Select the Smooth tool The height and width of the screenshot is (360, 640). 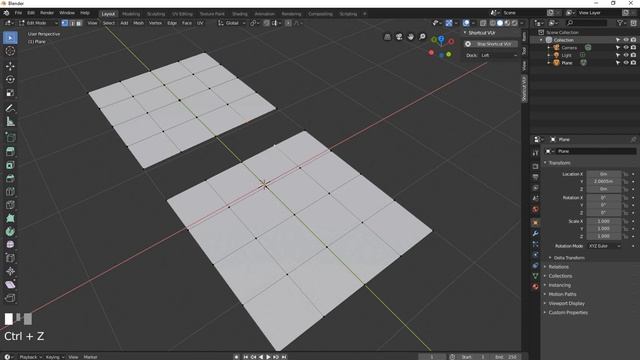pos(10,244)
